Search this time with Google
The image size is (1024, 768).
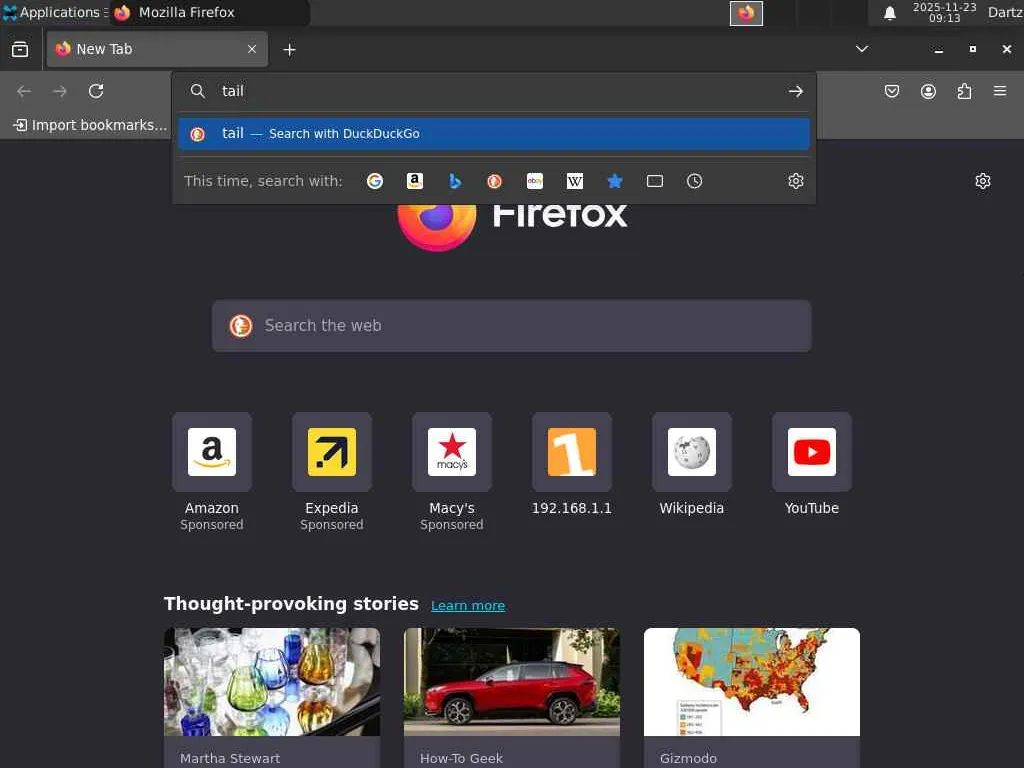pos(375,181)
